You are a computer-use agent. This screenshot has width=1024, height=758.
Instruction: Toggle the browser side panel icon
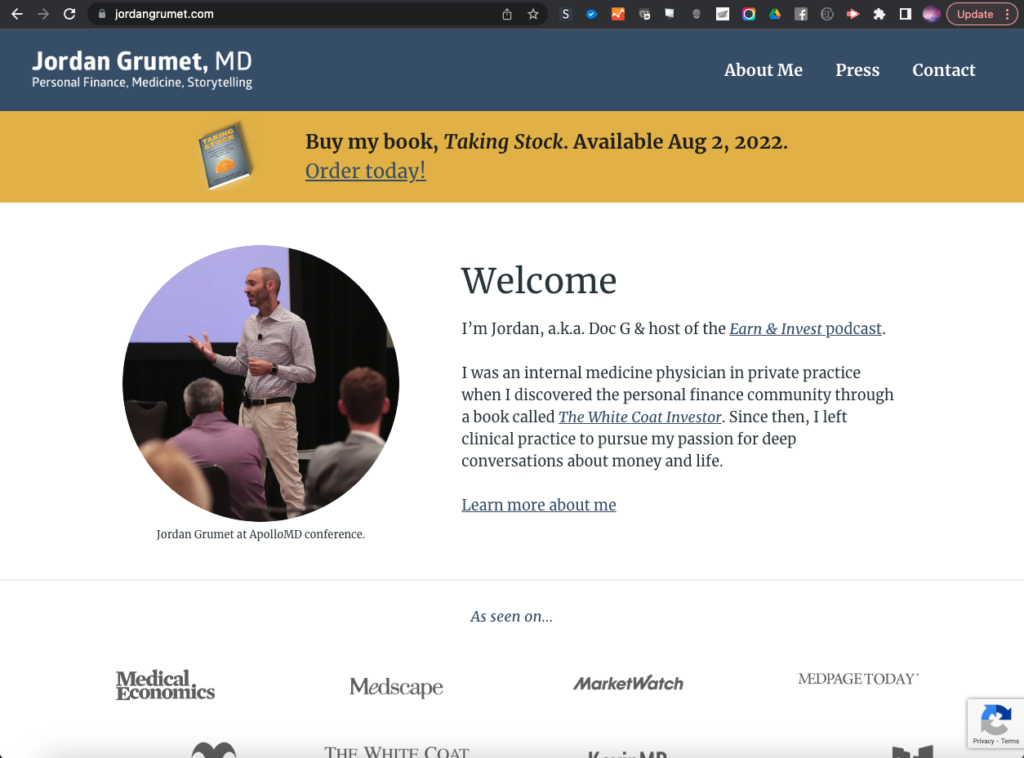pos(905,14)
